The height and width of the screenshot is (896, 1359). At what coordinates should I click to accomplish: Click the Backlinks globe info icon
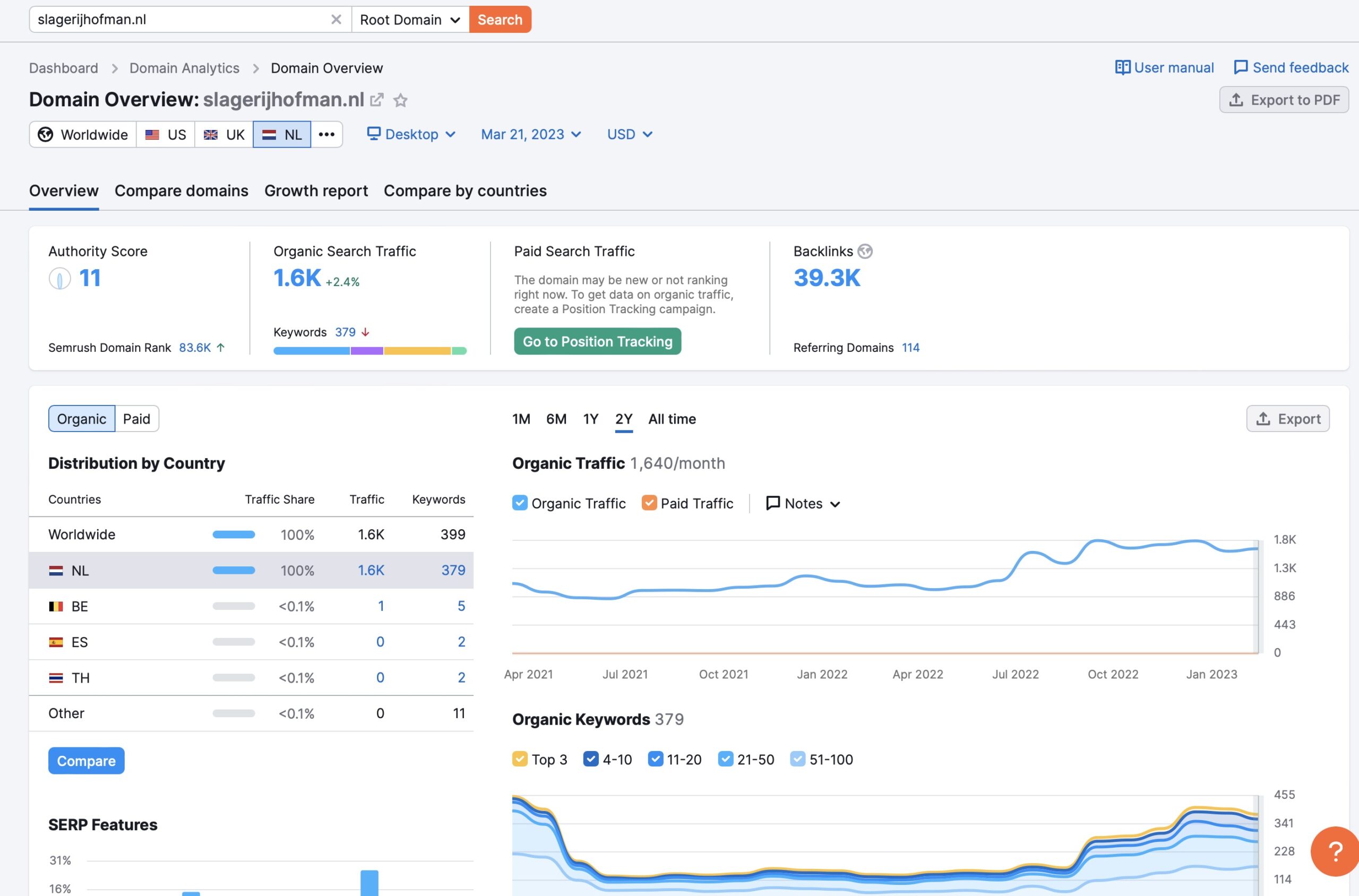865,252
